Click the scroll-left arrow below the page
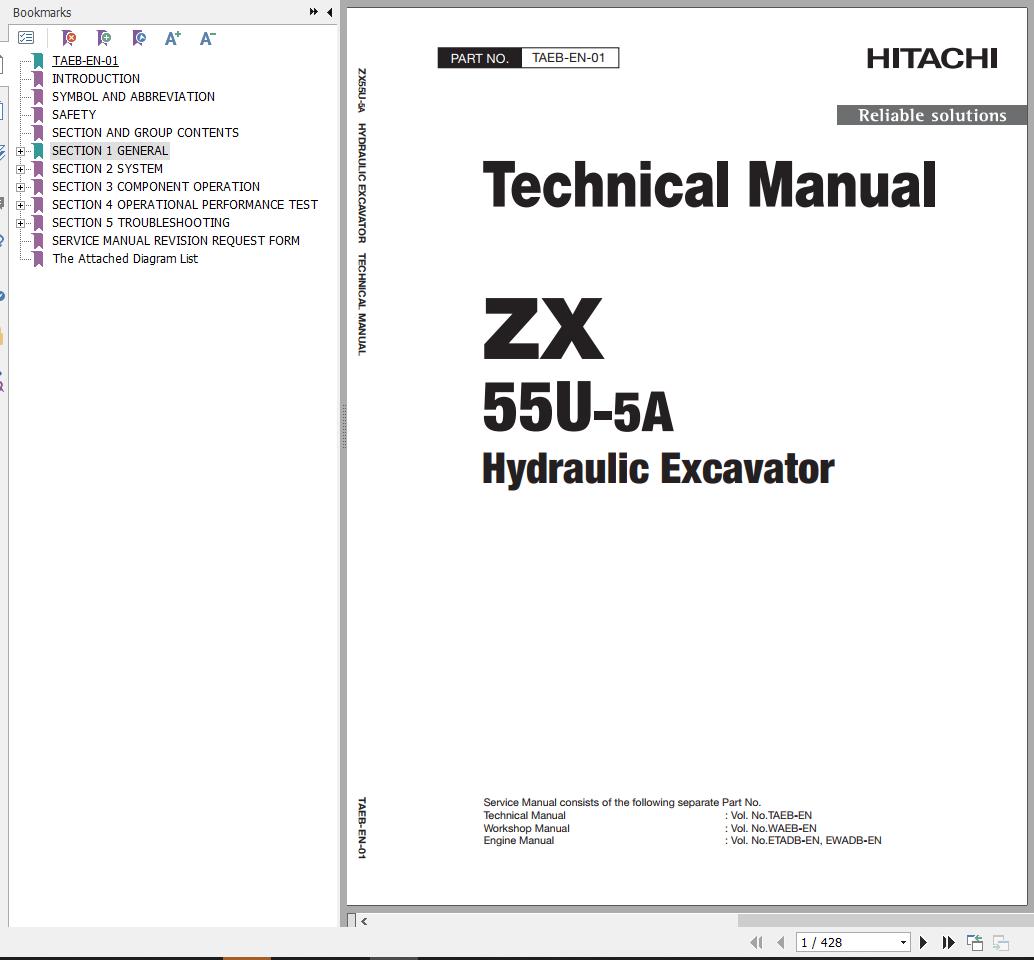The image size is (1034, 960). click(x=364, y=921)
